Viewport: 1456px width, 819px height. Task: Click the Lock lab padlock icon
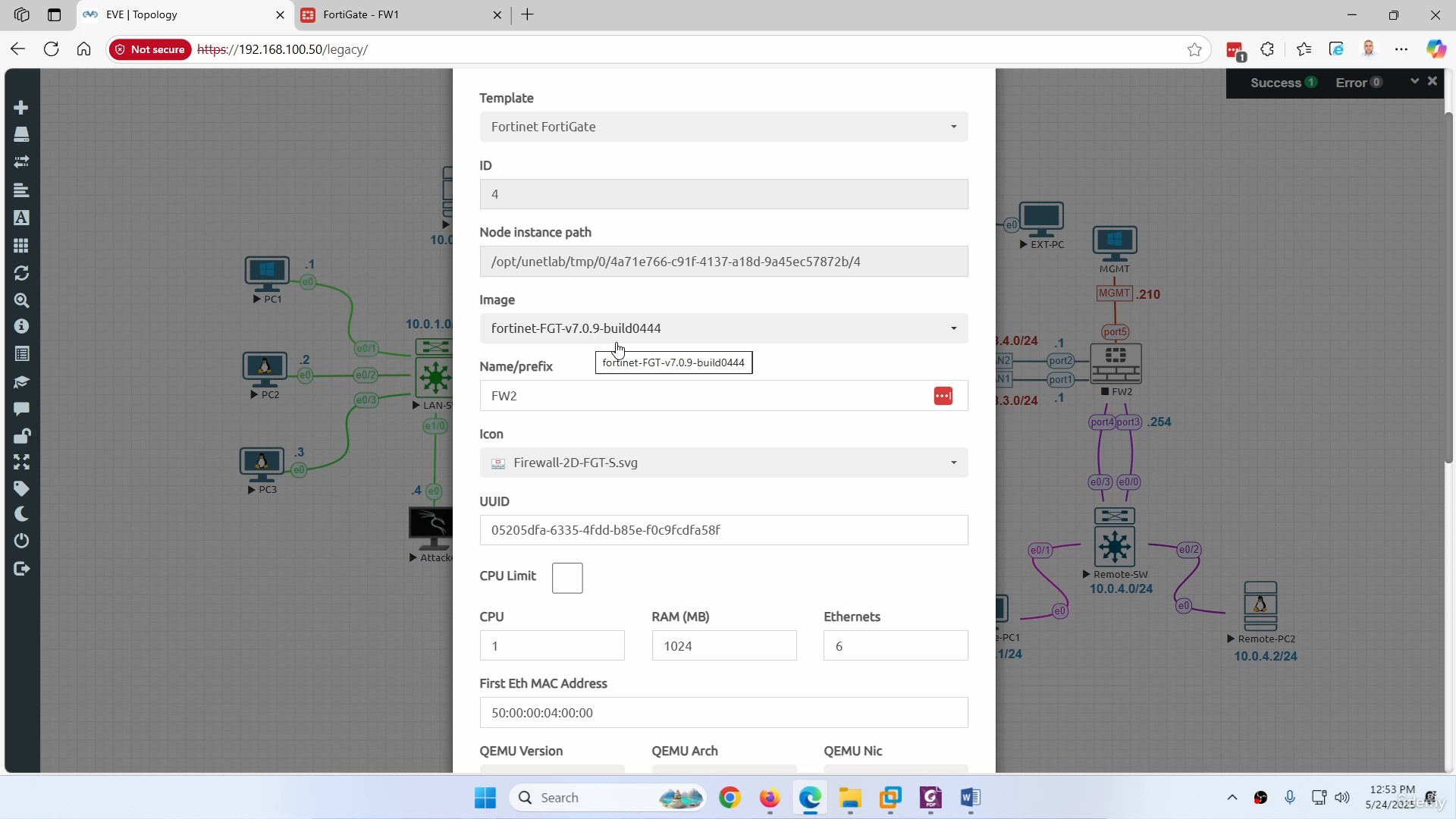pos(21,436)
